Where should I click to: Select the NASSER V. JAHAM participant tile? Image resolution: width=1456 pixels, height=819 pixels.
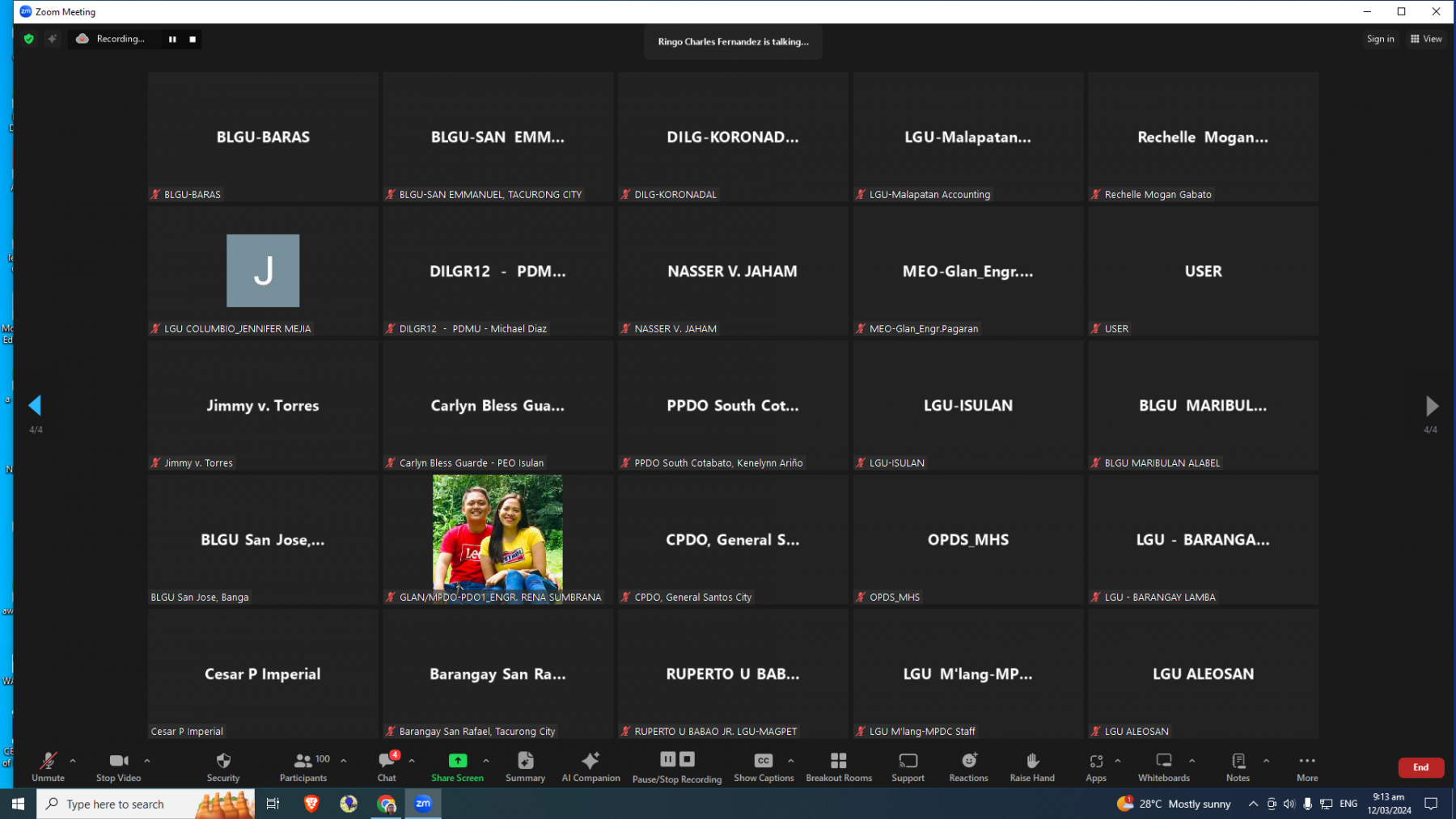733,271
